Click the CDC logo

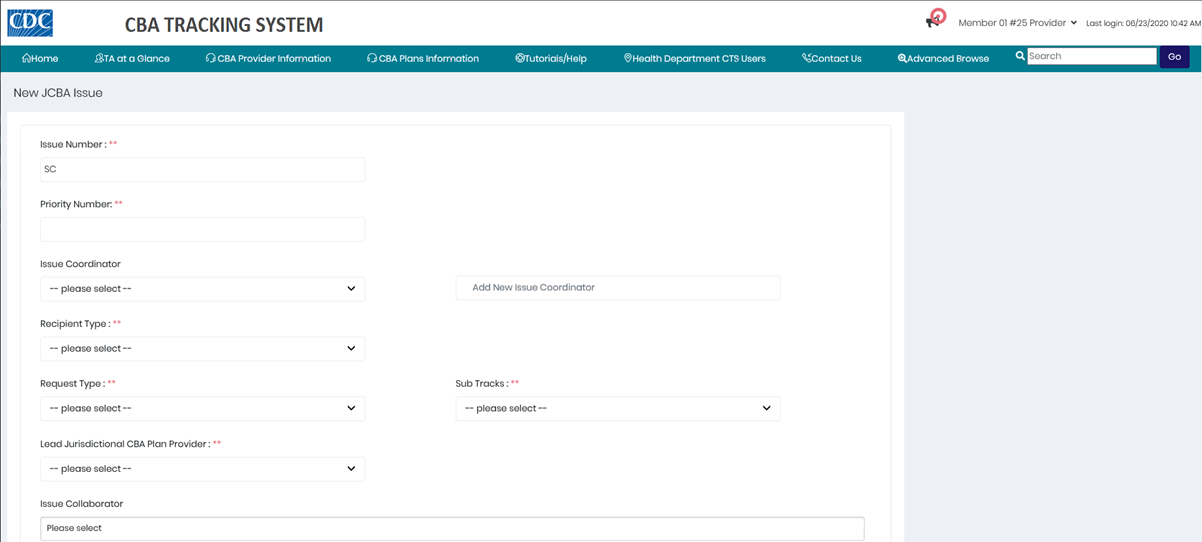point(30,23)
